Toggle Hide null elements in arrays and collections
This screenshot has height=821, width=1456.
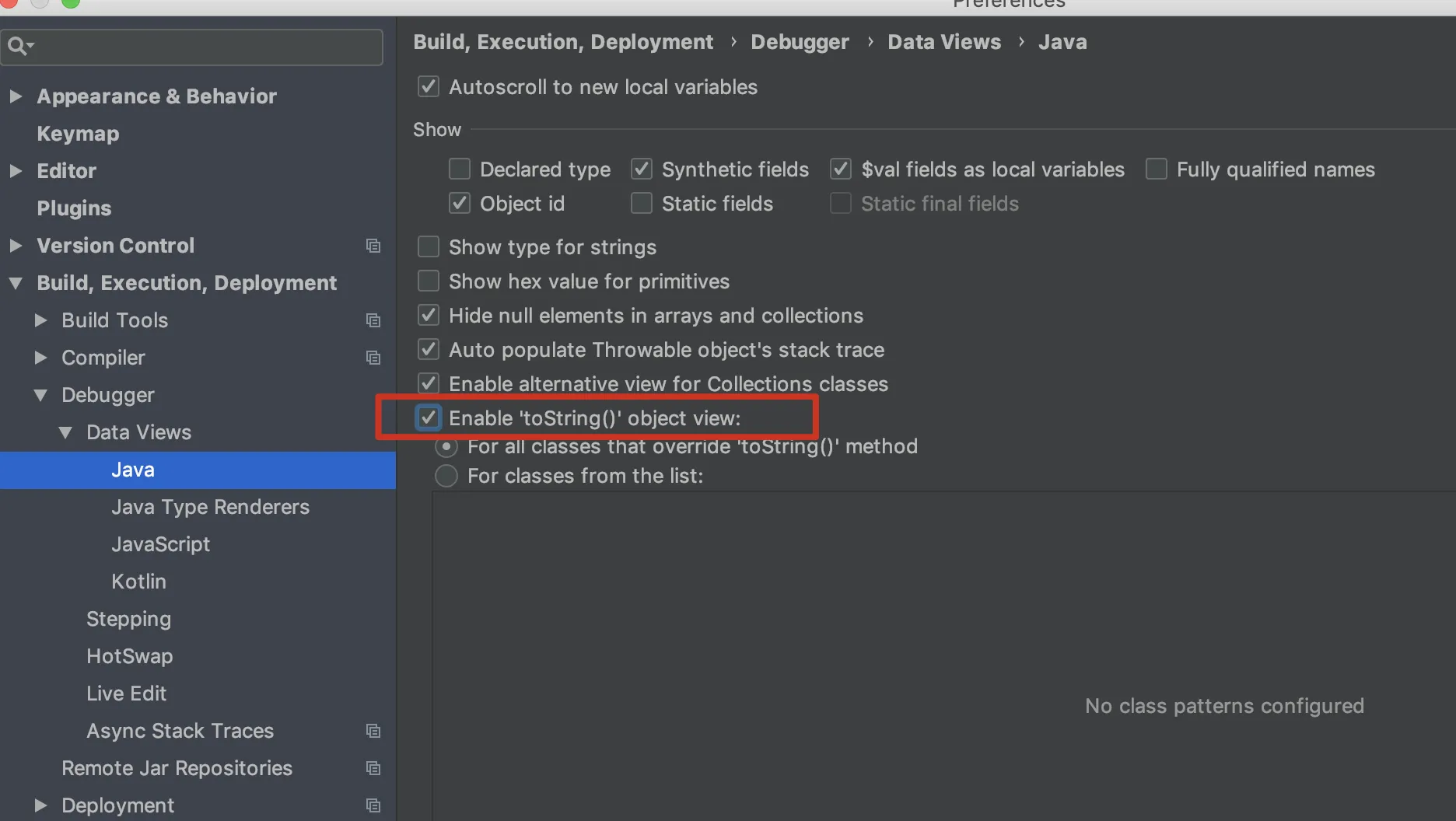[x=429, y=315]
